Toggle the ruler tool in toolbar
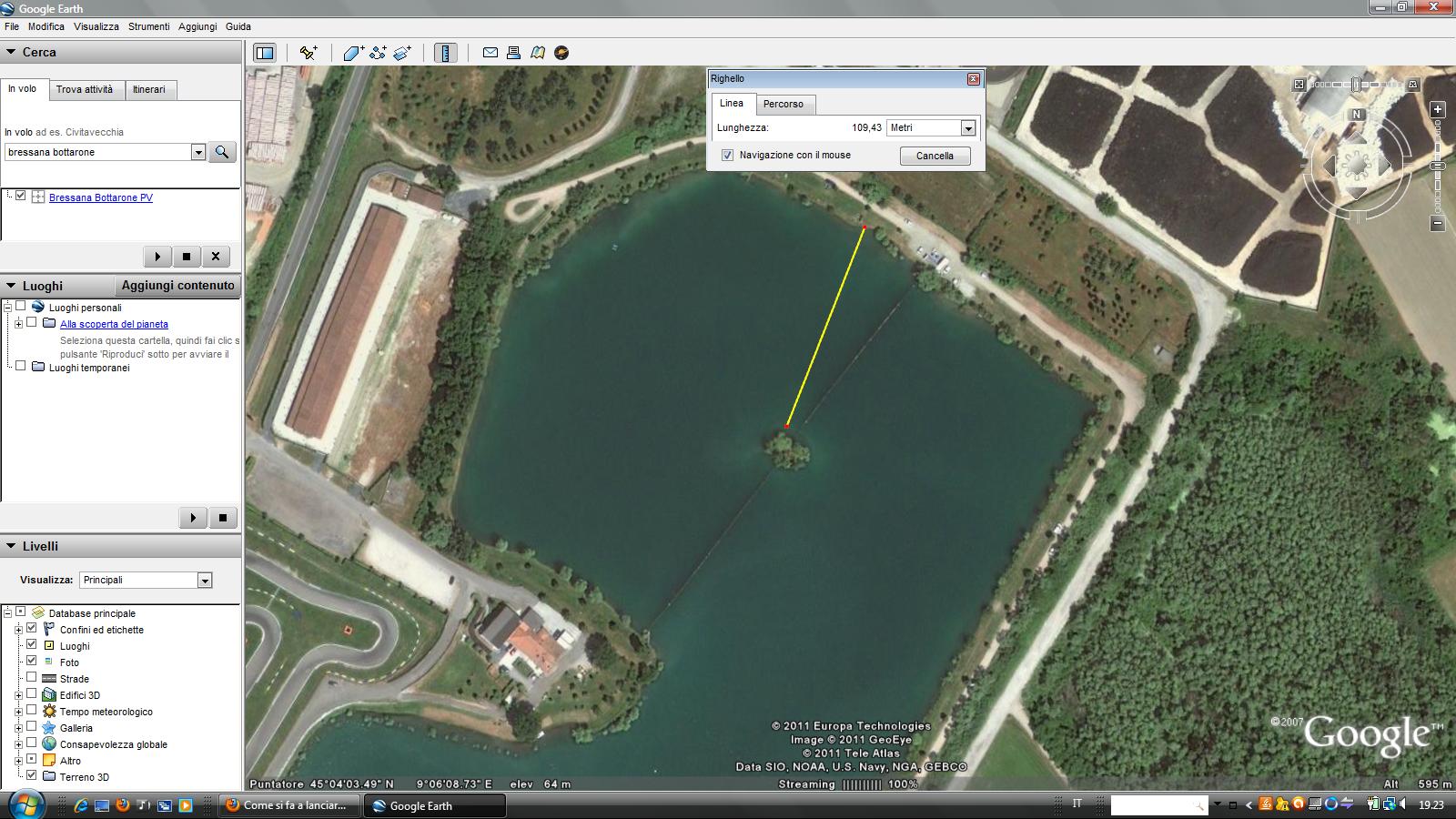Screen dimensions: 1456x819 point(446,53)
